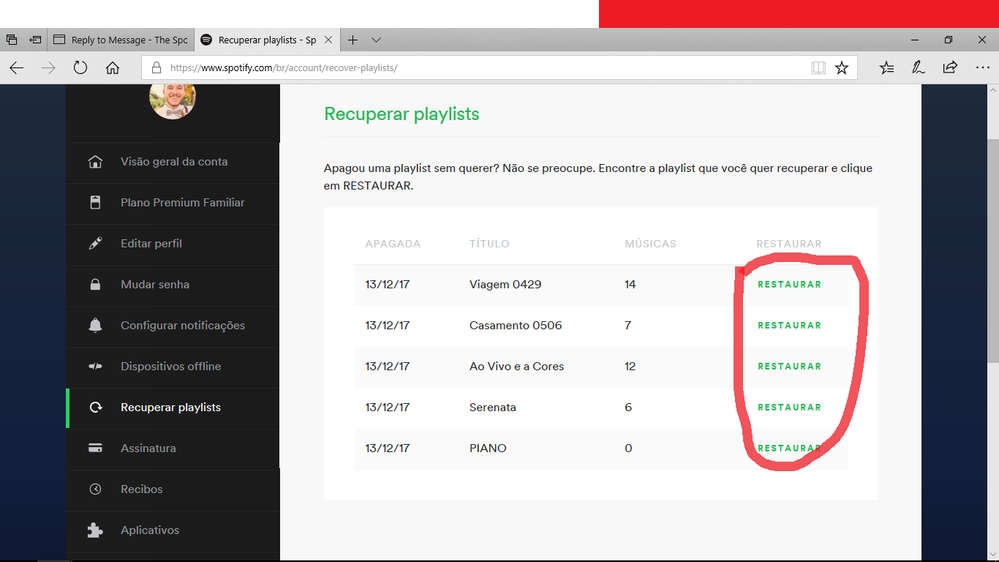Click the card icon for Assinatura
The image size is (999, 562).
click(95, 448)
